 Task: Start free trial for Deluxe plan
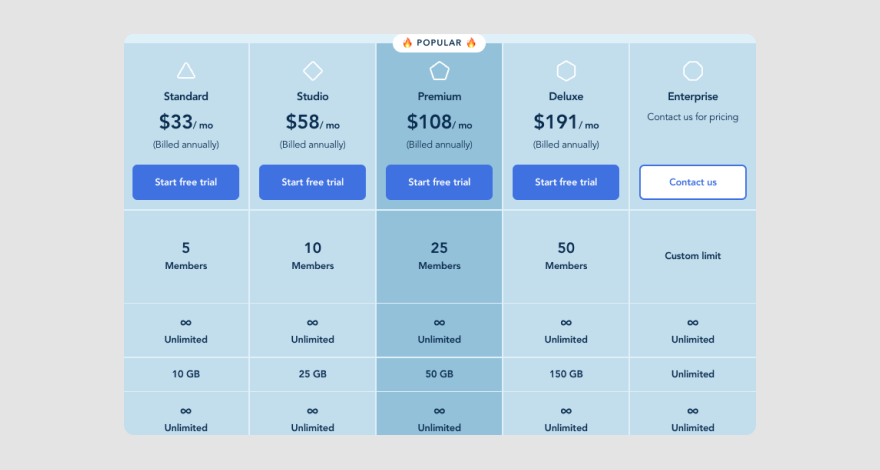coord(566,182)
